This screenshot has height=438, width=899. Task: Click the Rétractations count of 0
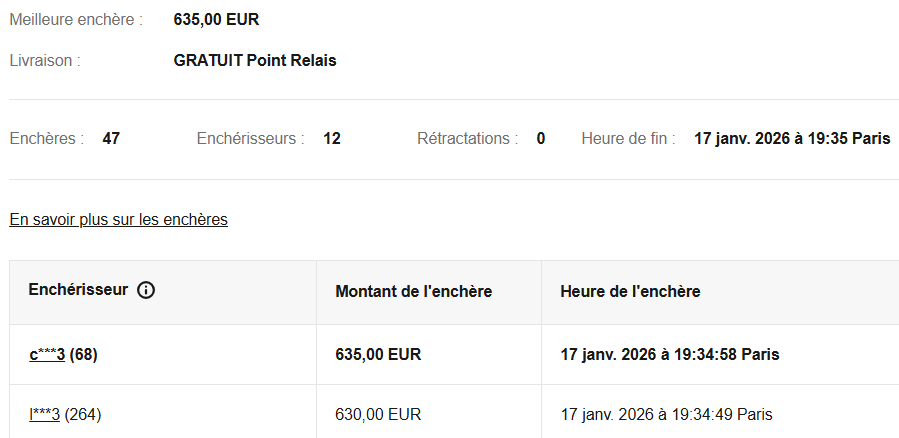[x=541, y=139]
